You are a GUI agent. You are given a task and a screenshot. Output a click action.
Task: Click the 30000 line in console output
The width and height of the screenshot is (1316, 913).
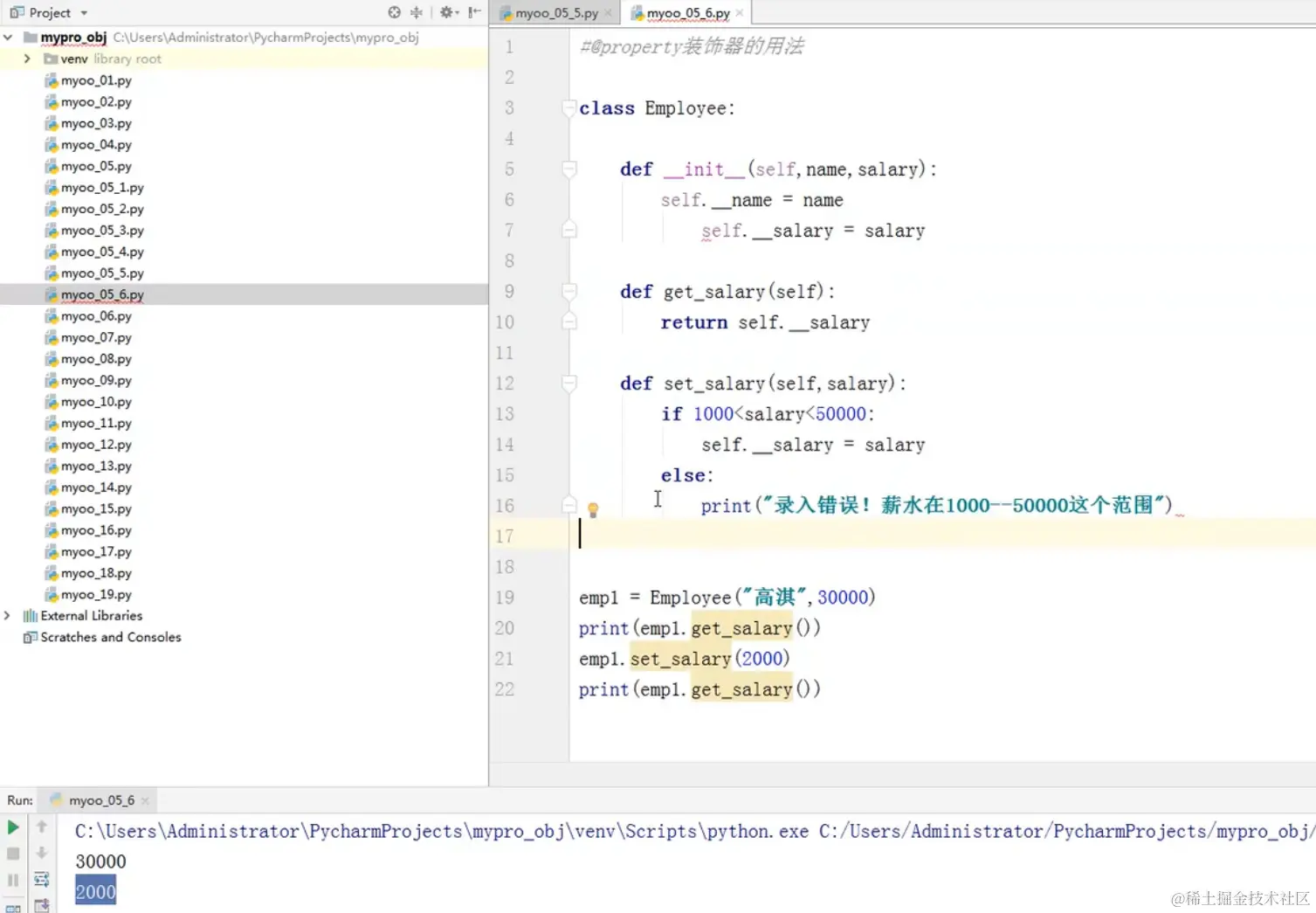[100, 861]
